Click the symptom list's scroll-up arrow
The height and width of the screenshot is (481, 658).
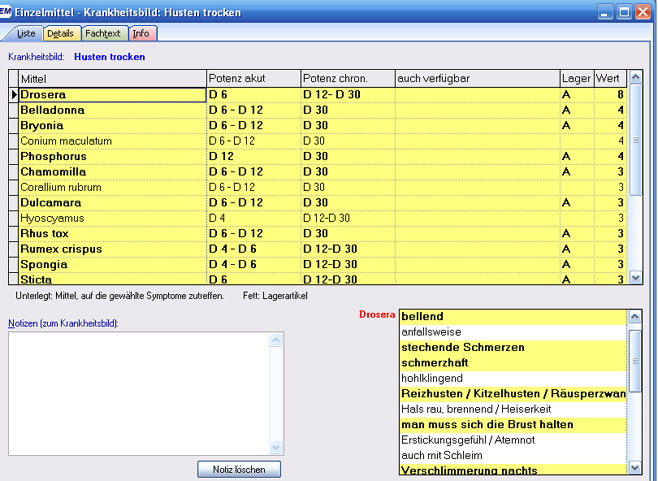(634, 316)
